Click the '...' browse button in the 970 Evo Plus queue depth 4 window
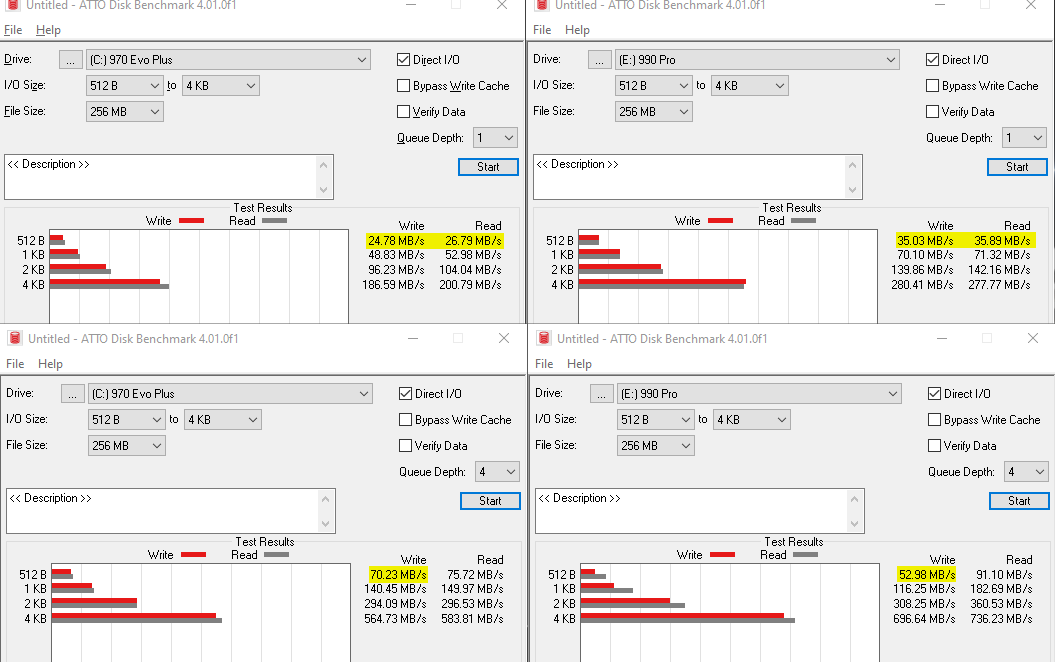Screen dimensions: 1055x662 (x=72, y=394)
